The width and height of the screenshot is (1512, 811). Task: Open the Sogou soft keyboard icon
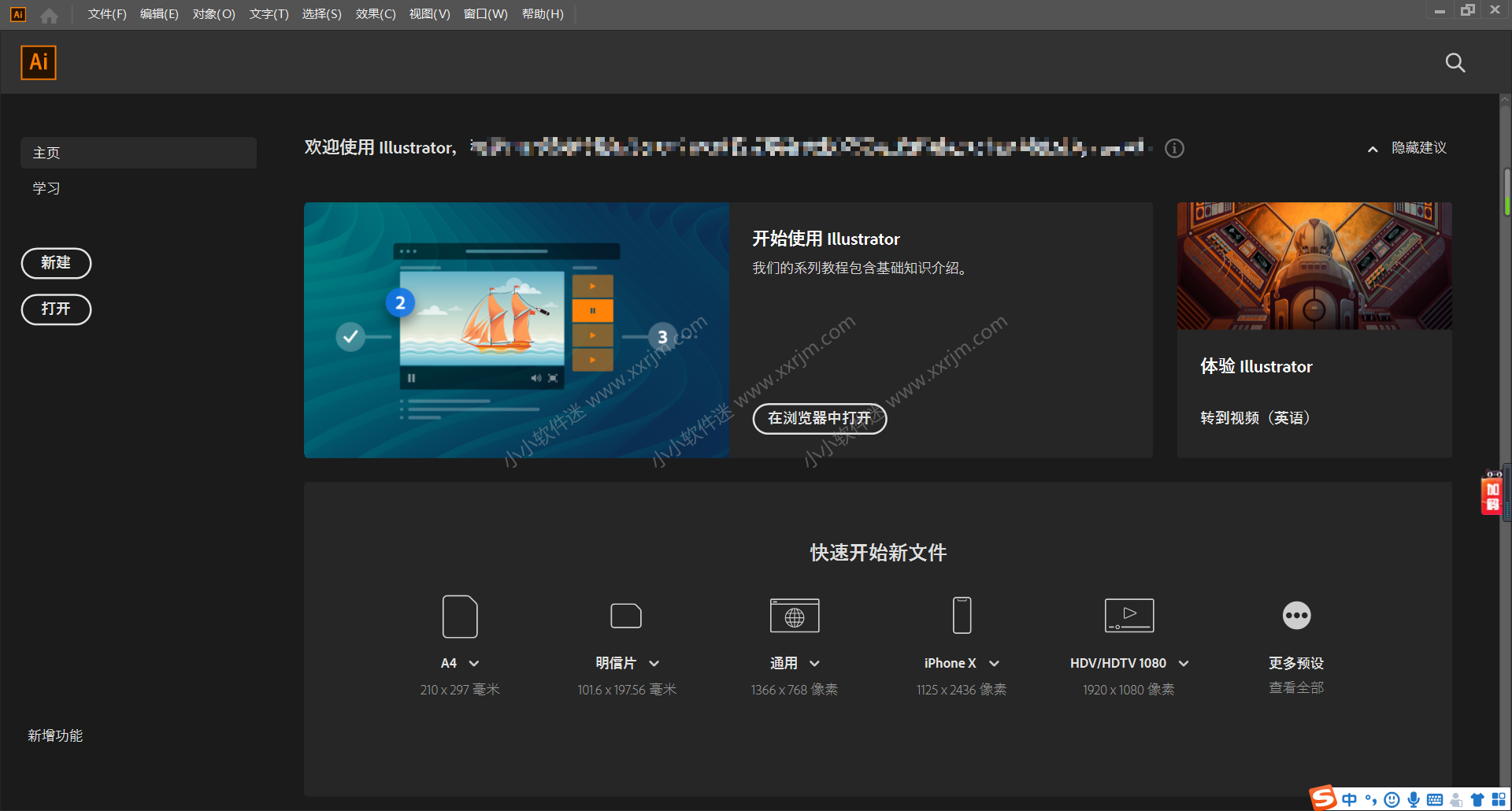pos(1435,800)
